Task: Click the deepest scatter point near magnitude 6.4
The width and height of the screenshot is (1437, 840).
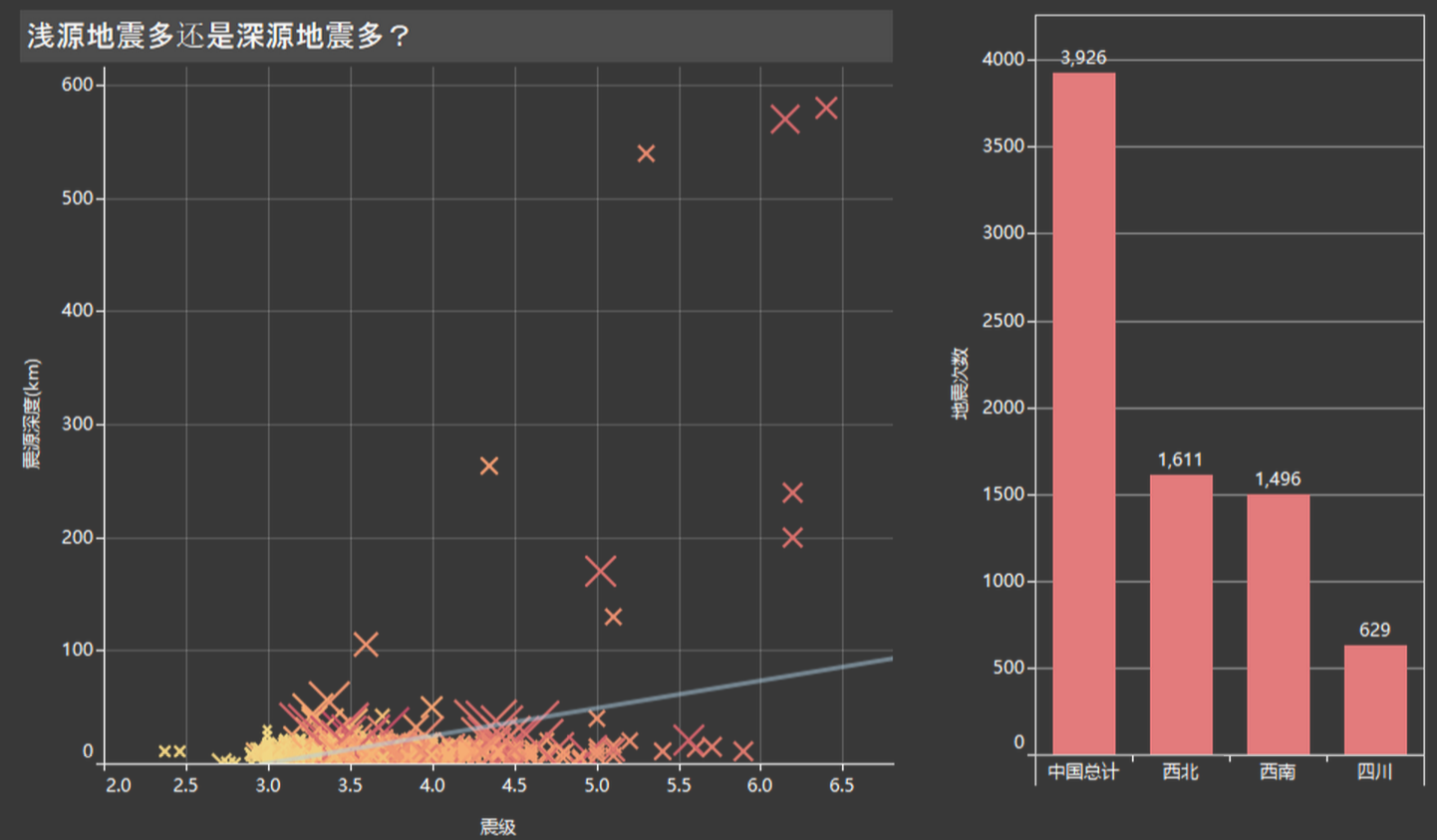Action: pos(826,108)
